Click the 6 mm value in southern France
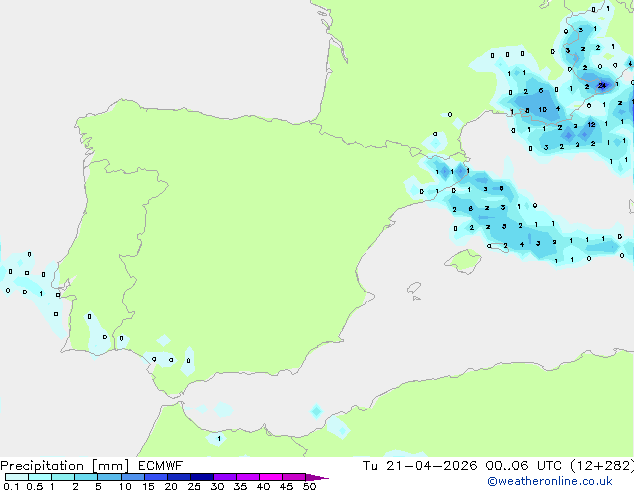The width and height of the screenshot is (634, 490). point(540,91)
